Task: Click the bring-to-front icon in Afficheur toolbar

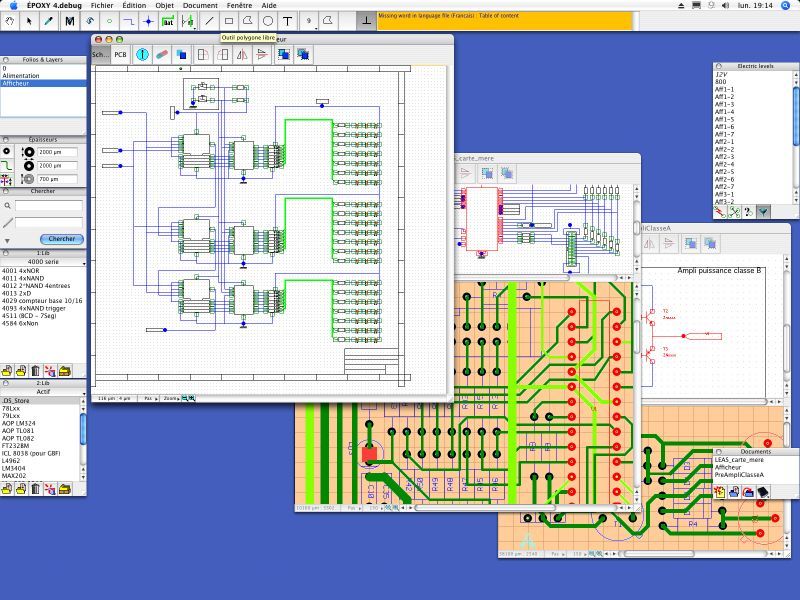Action: pos(284,55)
